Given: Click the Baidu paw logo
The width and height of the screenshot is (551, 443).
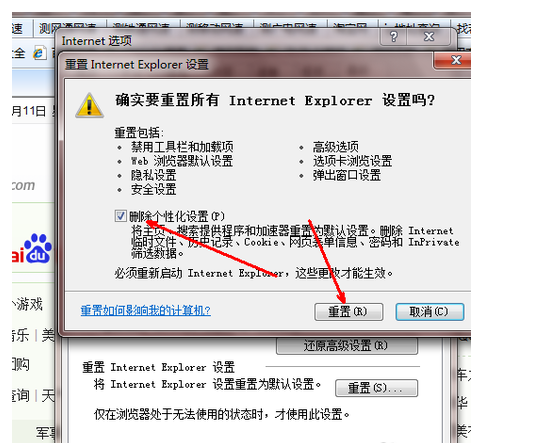Looking at the screenshot, I should (38, 248).
